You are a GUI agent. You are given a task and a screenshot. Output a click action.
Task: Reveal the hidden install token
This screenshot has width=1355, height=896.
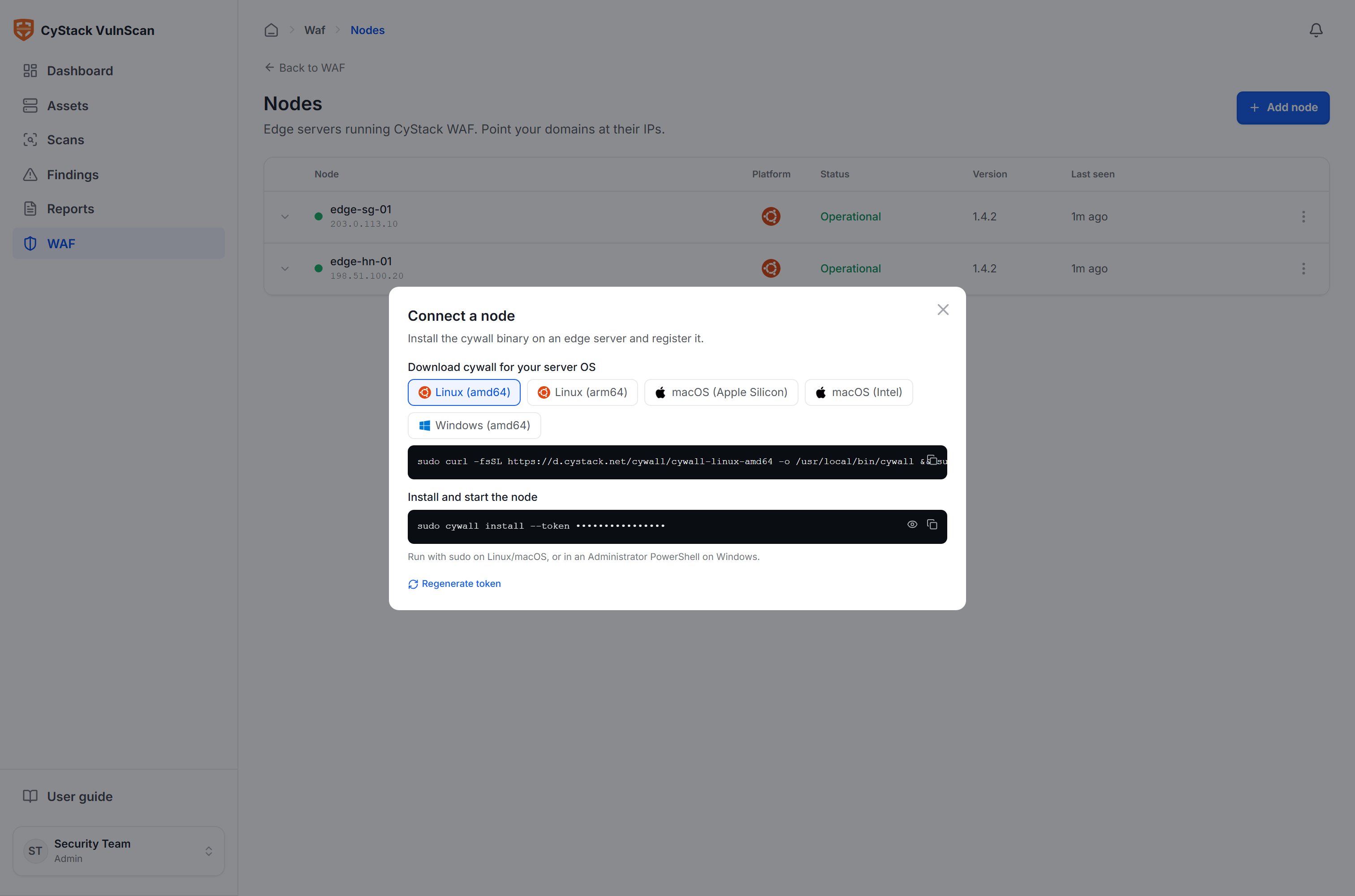click(912, 525)
